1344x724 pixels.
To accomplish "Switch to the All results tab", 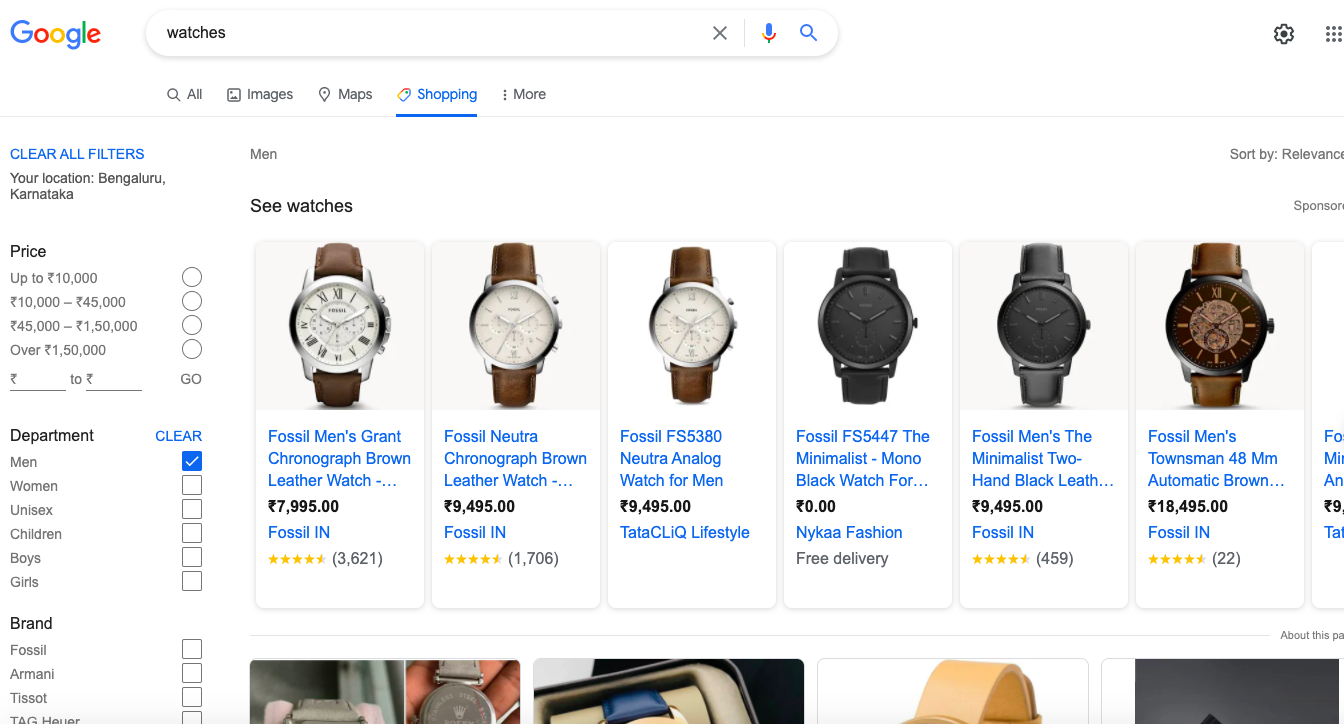I will [x=185, y=94].
